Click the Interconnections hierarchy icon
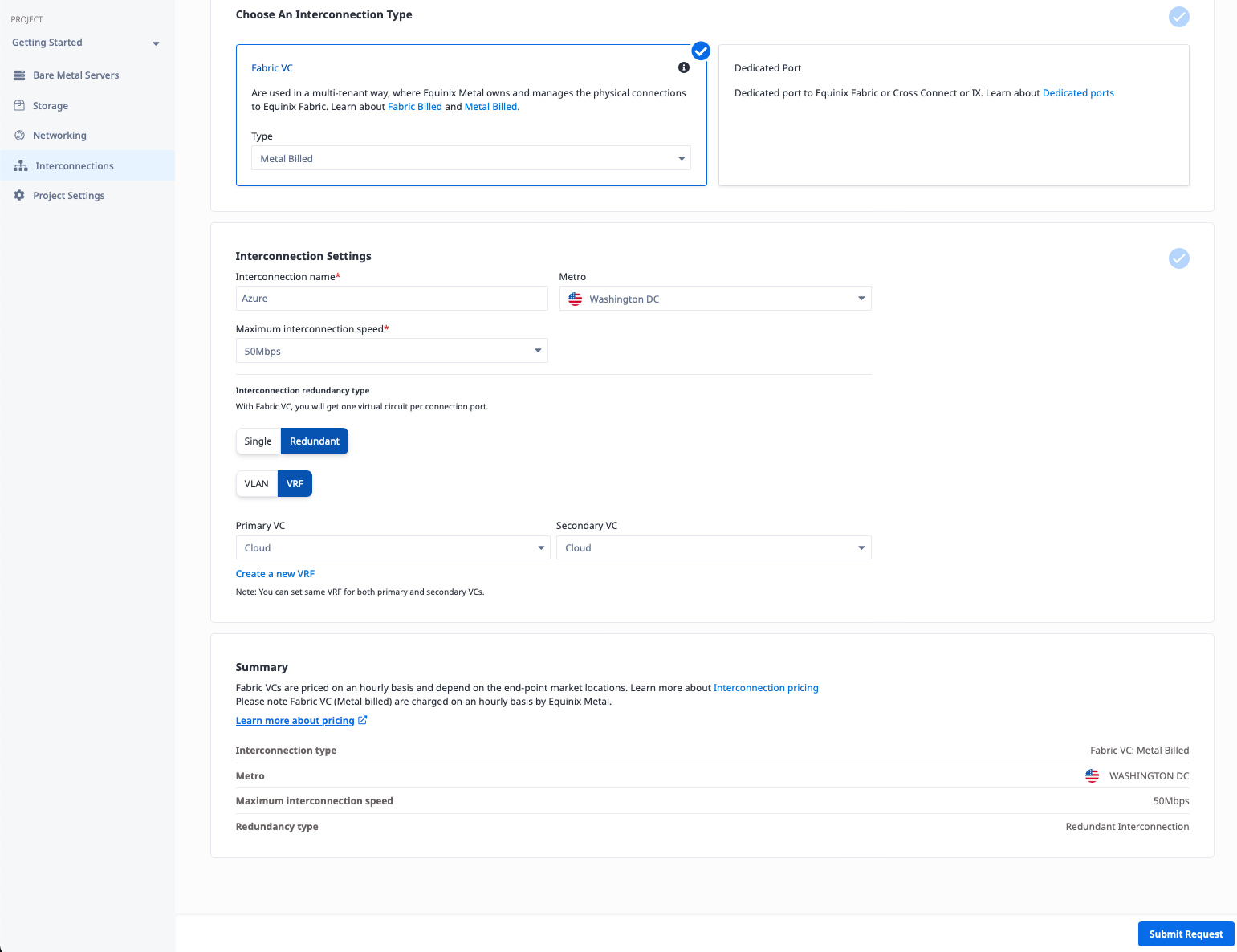This screenshot has height=952, width=1237. point(21,166)
